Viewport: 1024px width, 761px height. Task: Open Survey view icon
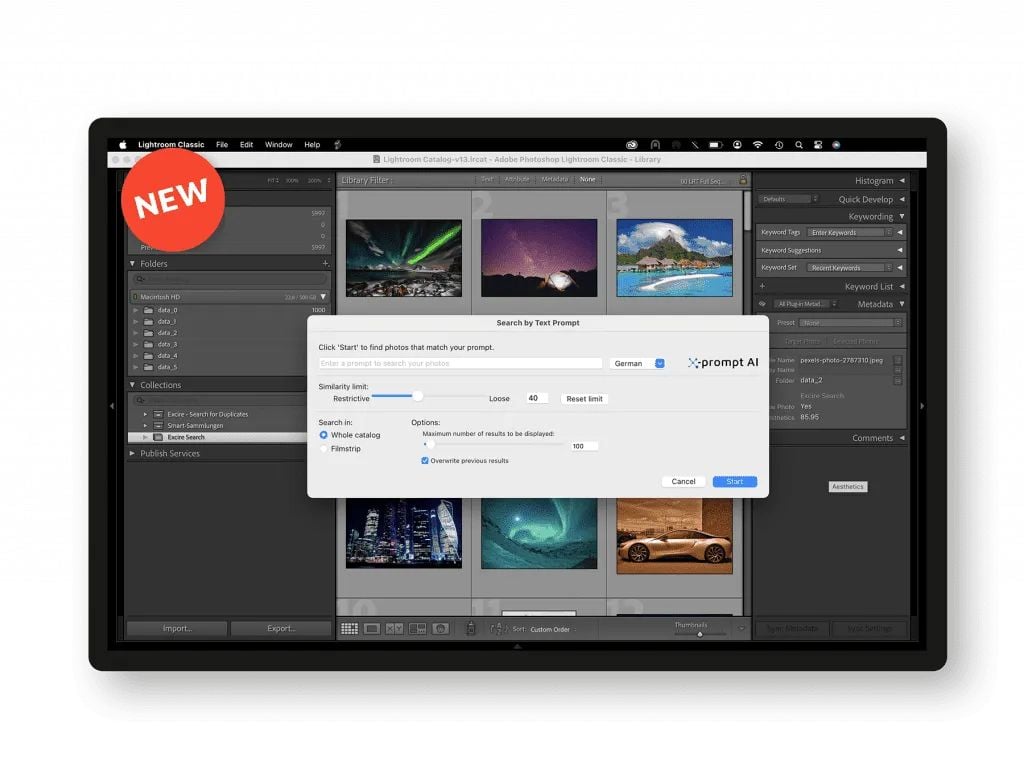417,628
